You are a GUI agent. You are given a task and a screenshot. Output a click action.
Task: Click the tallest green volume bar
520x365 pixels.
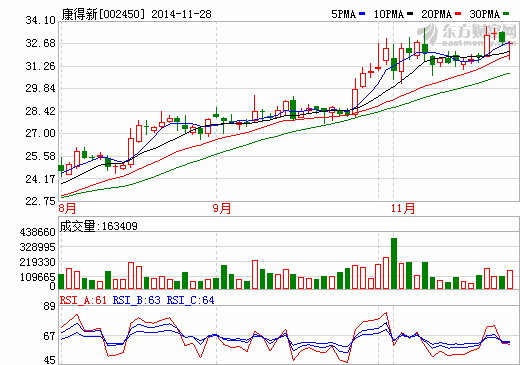pos(394,263)
